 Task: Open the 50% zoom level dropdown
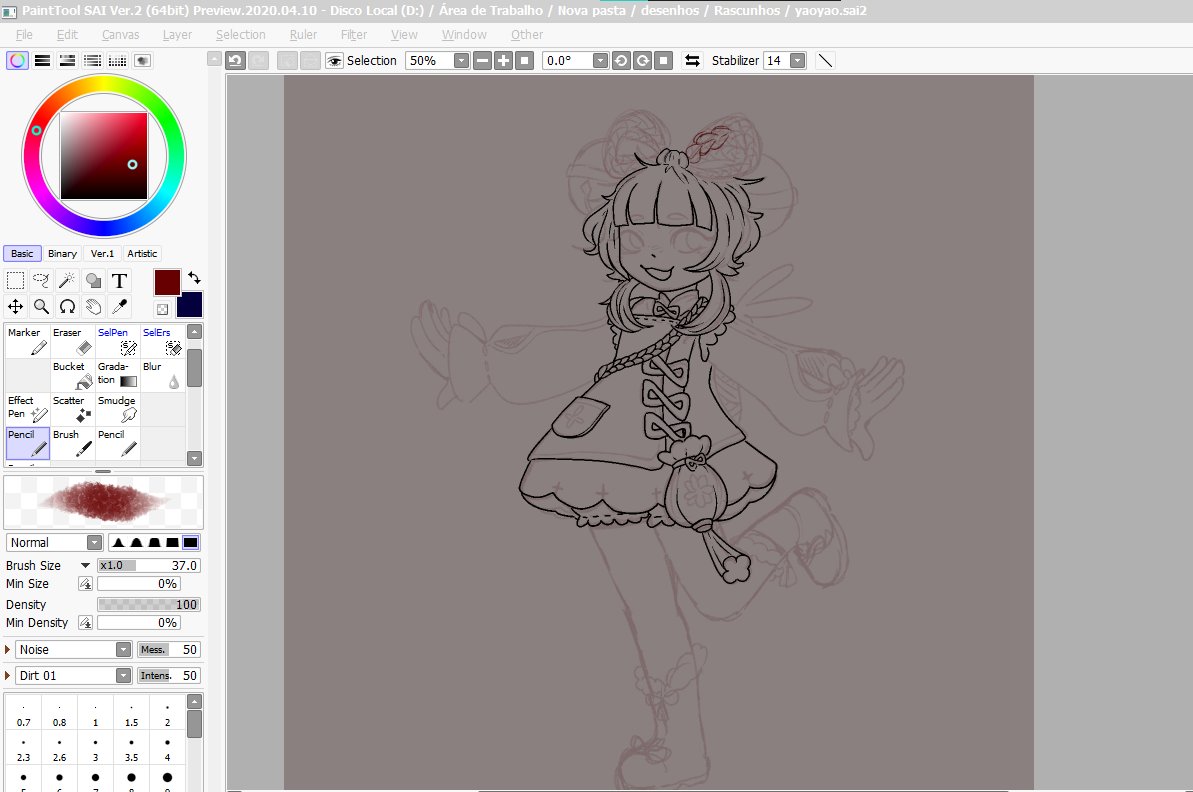click(461, 61)
